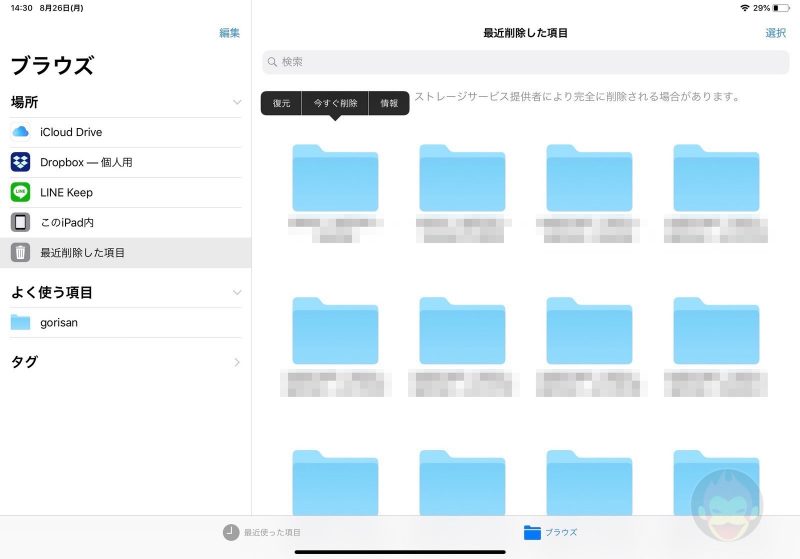Expand the タグ section chevron
This screenshot has height=559, width=800.
pyautogui.click(x=237, y=362)
